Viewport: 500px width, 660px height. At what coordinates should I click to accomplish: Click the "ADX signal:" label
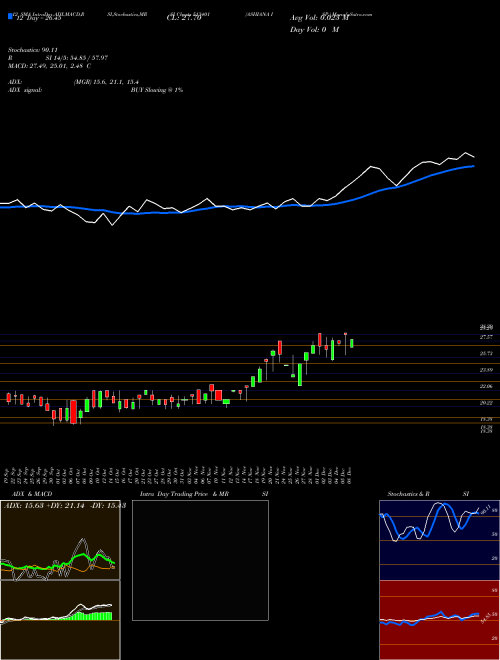pyautogui.click(x=25, y=90)
